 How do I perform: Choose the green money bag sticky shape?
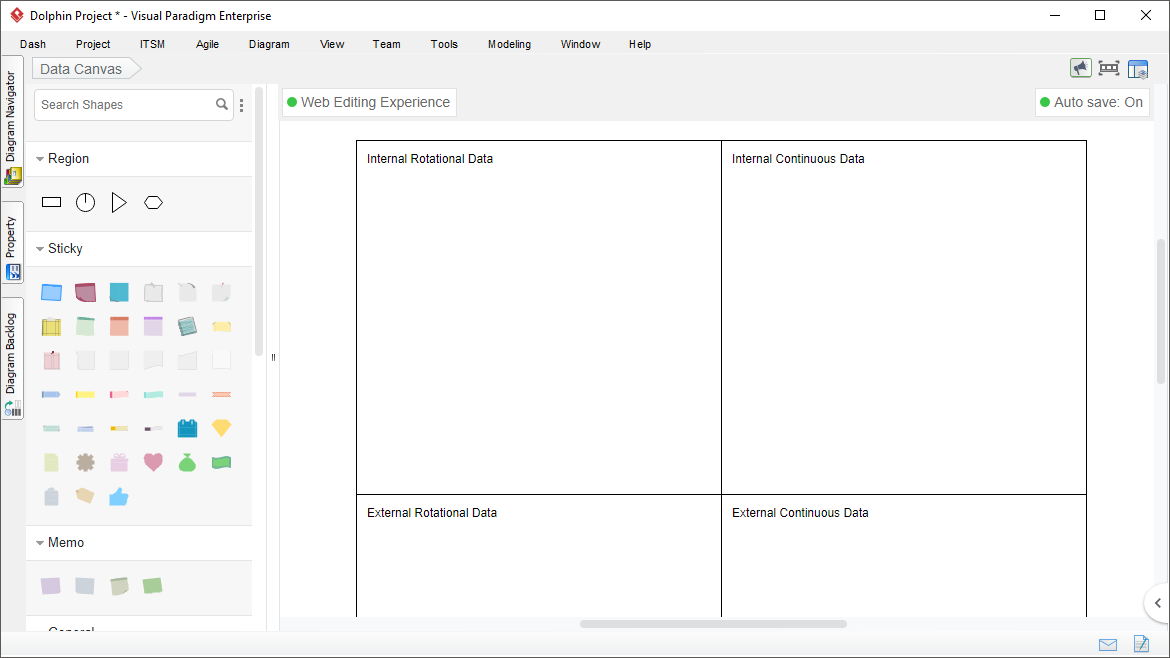coord(187,462)
